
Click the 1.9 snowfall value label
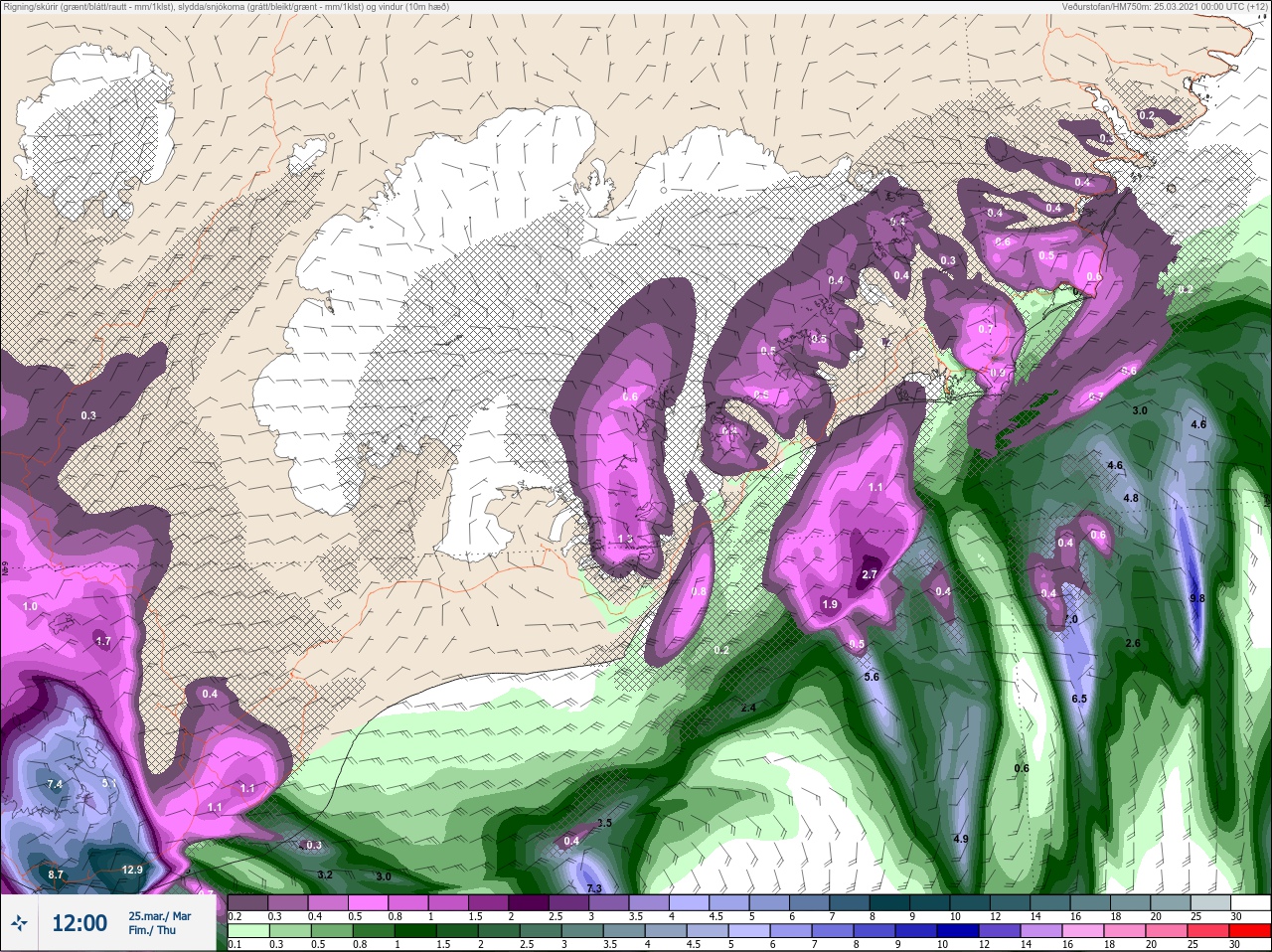[x=830, y=604]
